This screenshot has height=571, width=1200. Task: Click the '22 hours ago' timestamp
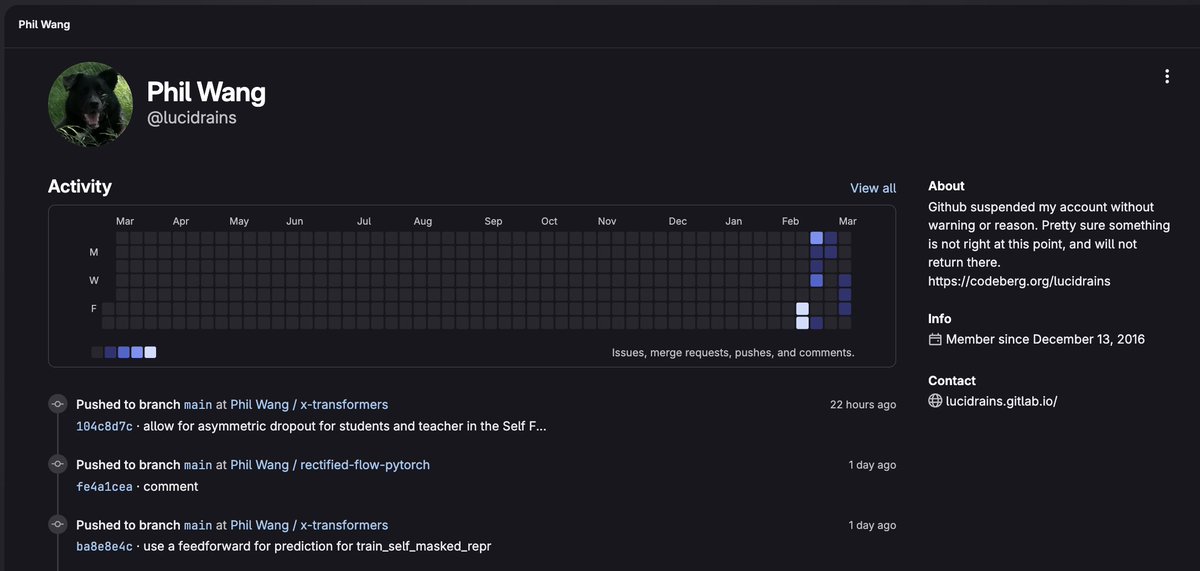(863, 405)
